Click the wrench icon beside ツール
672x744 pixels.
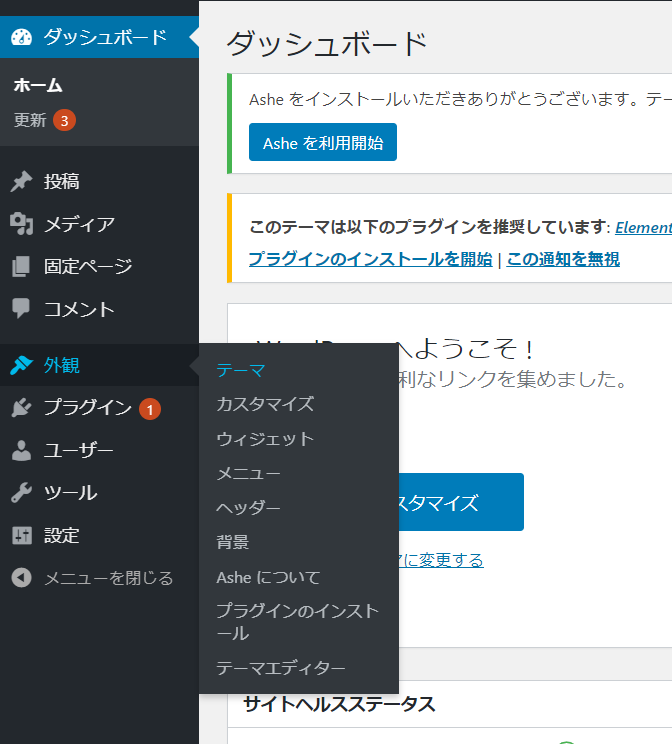[x=21, y=493]
